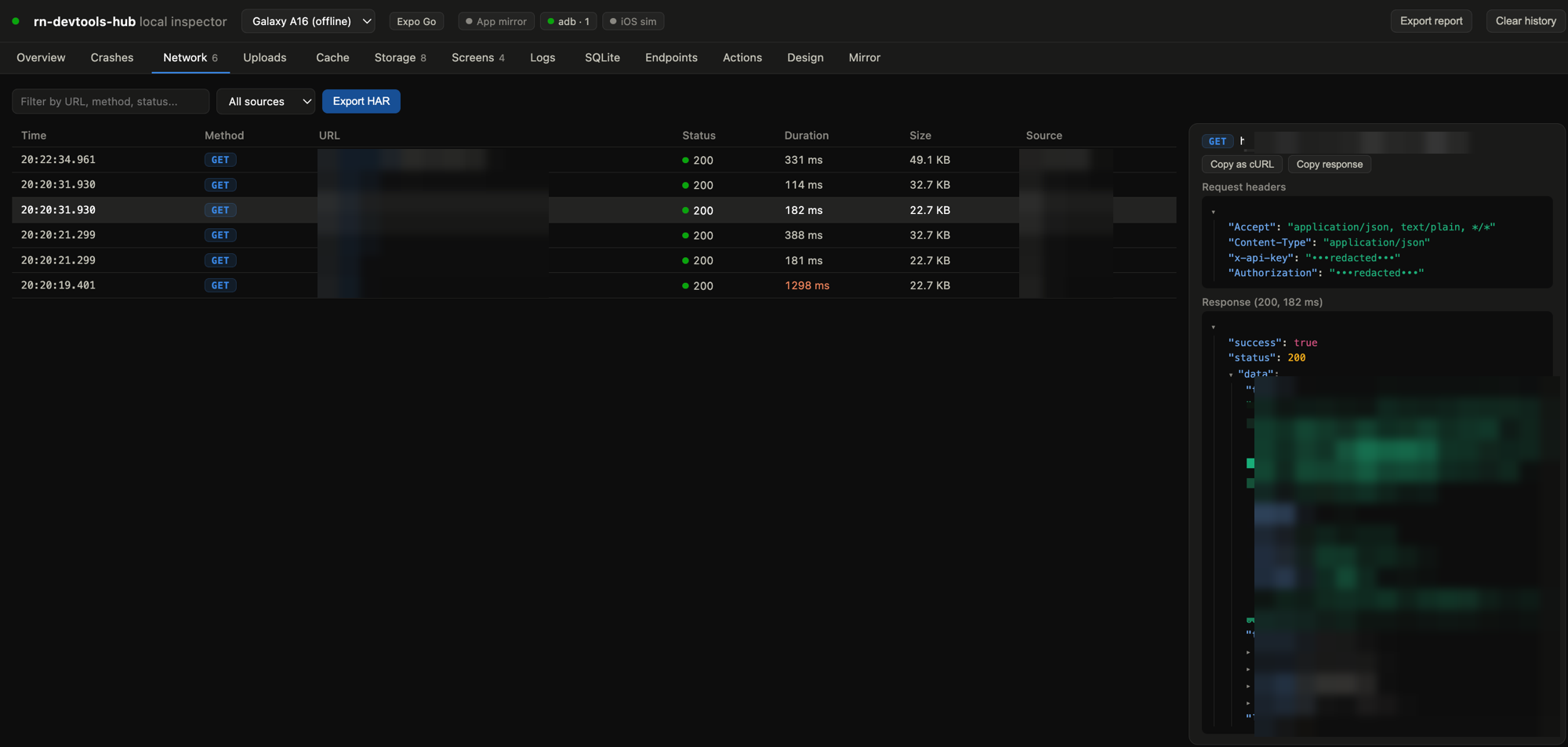This screenshot has width=1568, height=747.
Task: Click the rn-devtools-hub title text
Action: click(85, 21)
